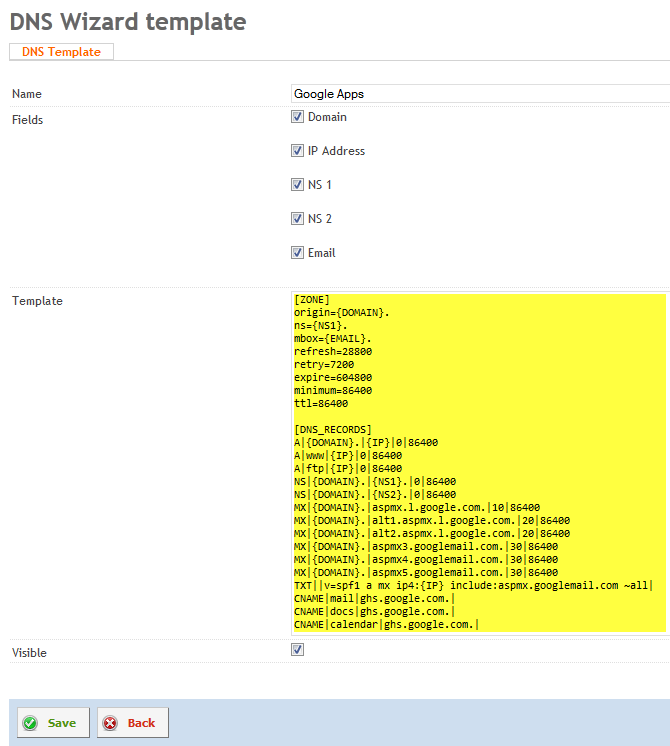Click the A|{DOMAIN}.|{IP} record line
Image resolution: width=670 pixels, height=746 pixels.
(x=366, y=442)
